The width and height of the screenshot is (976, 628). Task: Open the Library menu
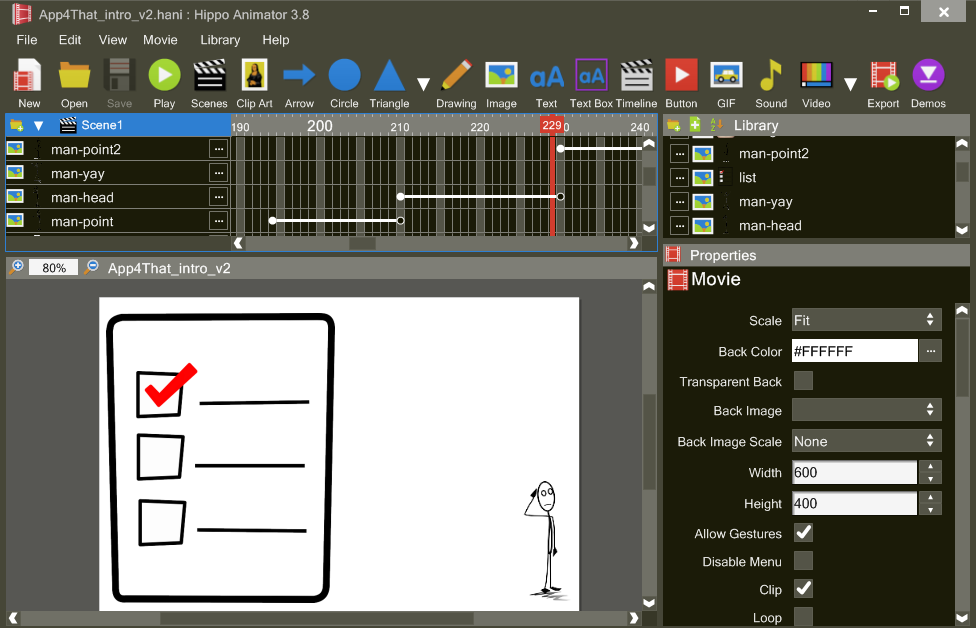pos(220,40)
